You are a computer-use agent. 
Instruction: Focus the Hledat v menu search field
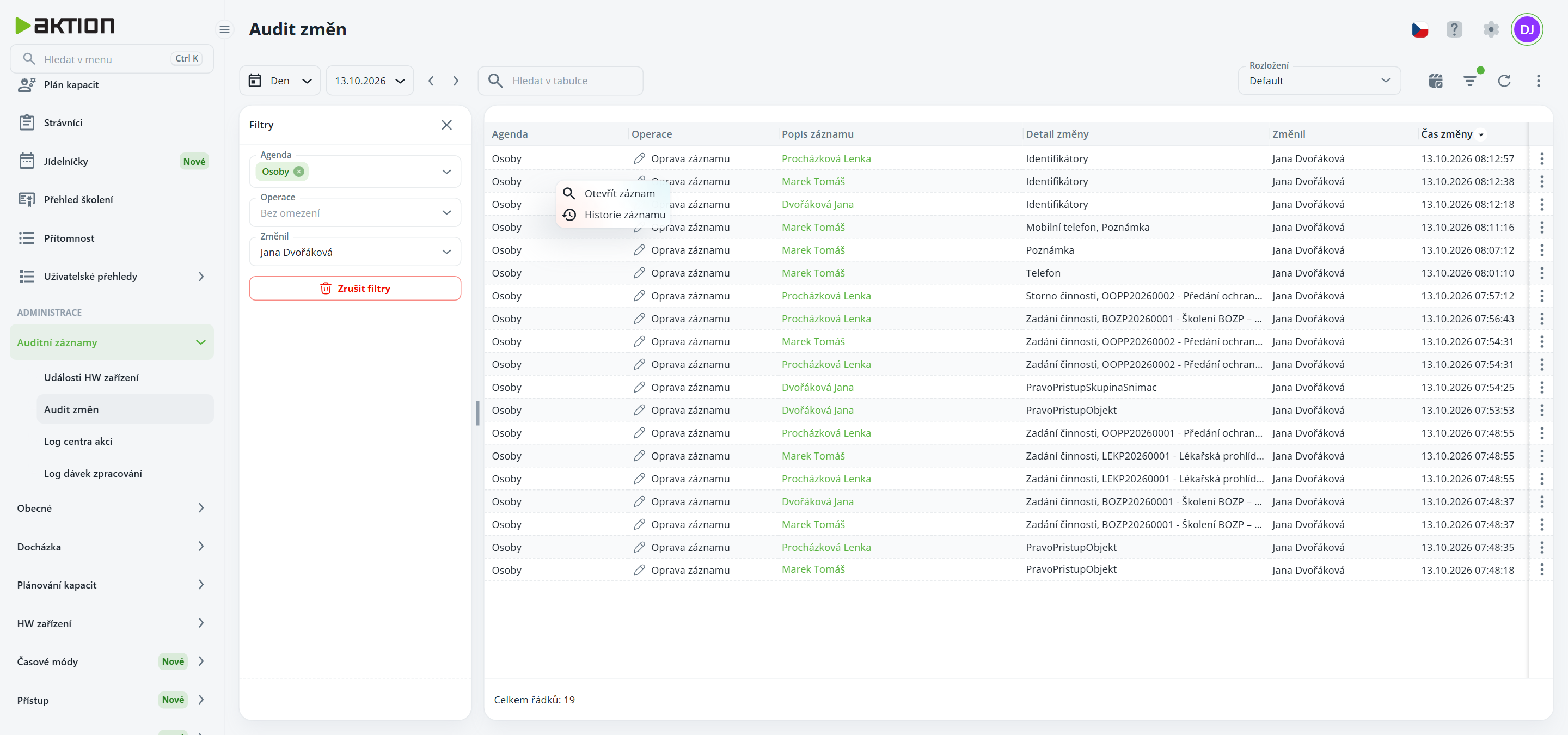(x=112, y=59)
